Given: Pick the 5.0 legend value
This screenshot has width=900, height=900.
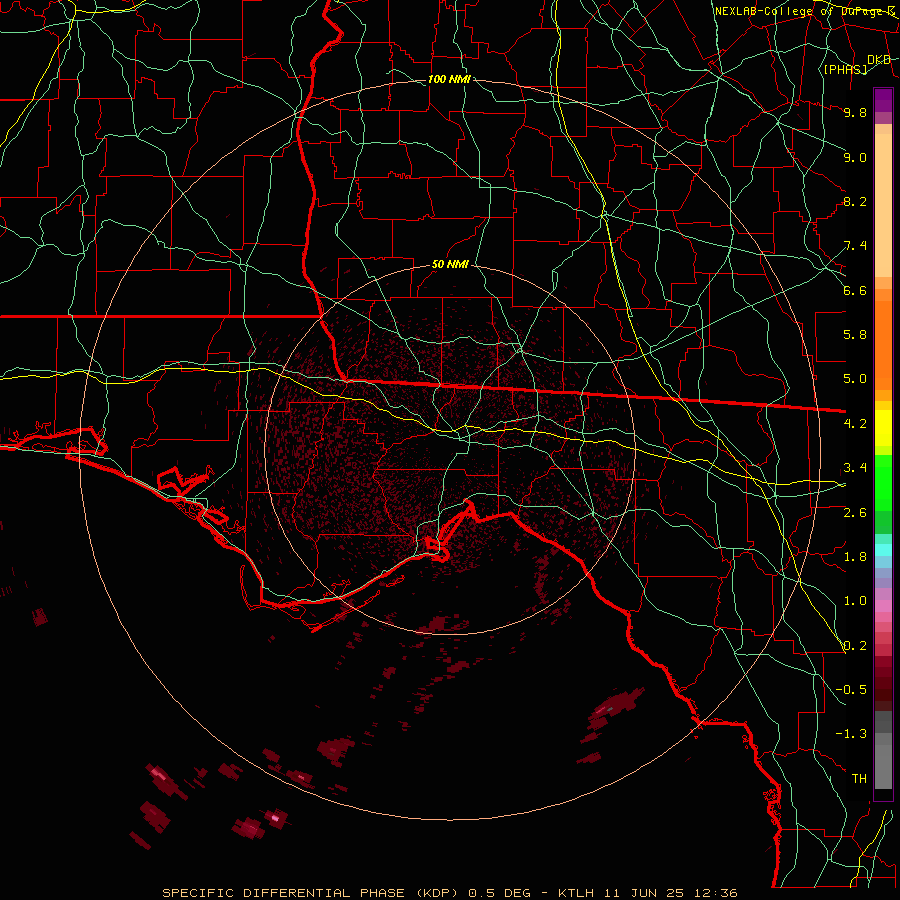Looking at the screenshot, I should click(x=855, y=379).
